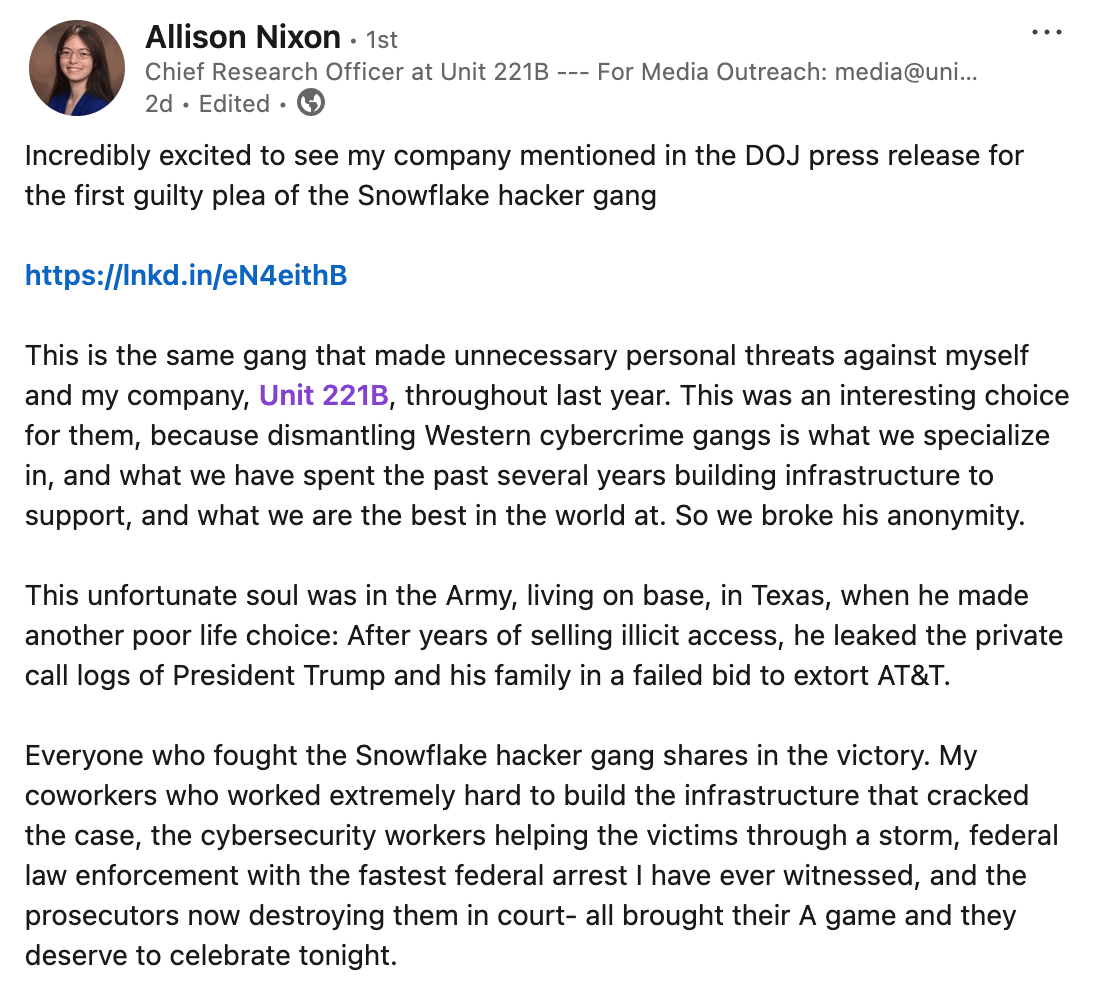The image size is (1096, 984).
Task: Open Allison Nixon's profile photo
Action: (x=77, y=68)
